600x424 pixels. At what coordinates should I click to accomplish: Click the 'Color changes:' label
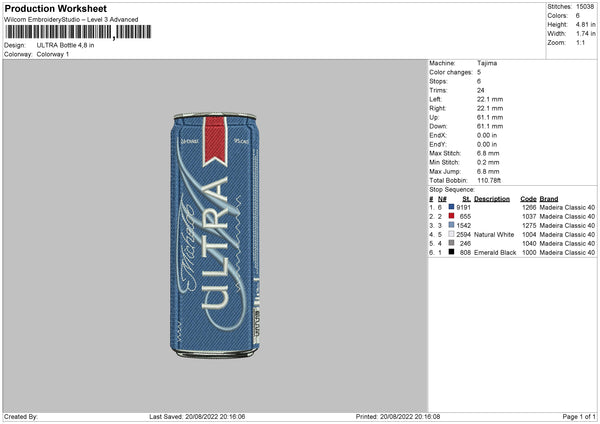[451, 72]
